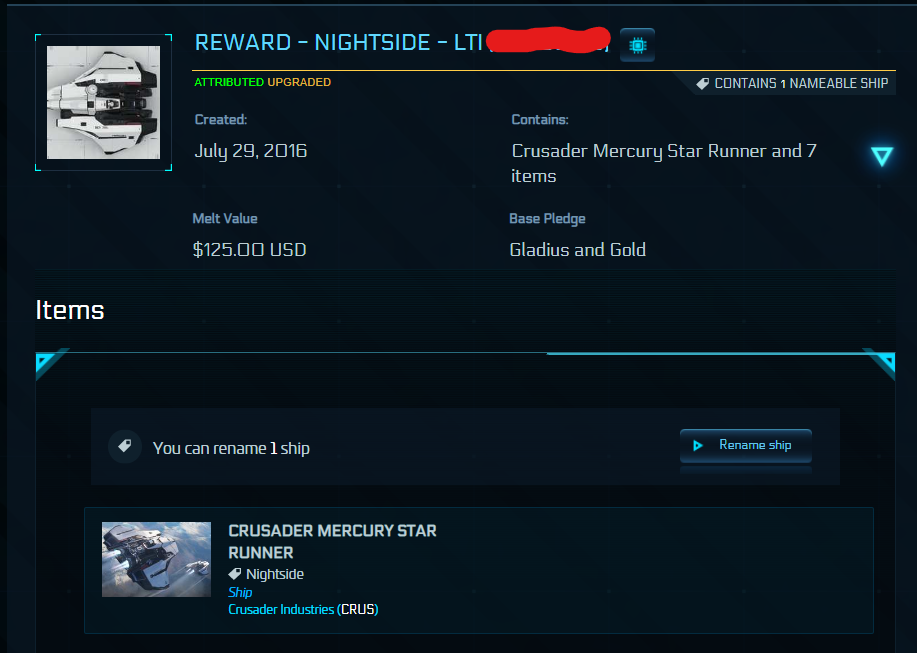Click the Reward - Nightside - LTI title
The width and height of the screenshot is (917, 653).
click(x=339, y=43)
